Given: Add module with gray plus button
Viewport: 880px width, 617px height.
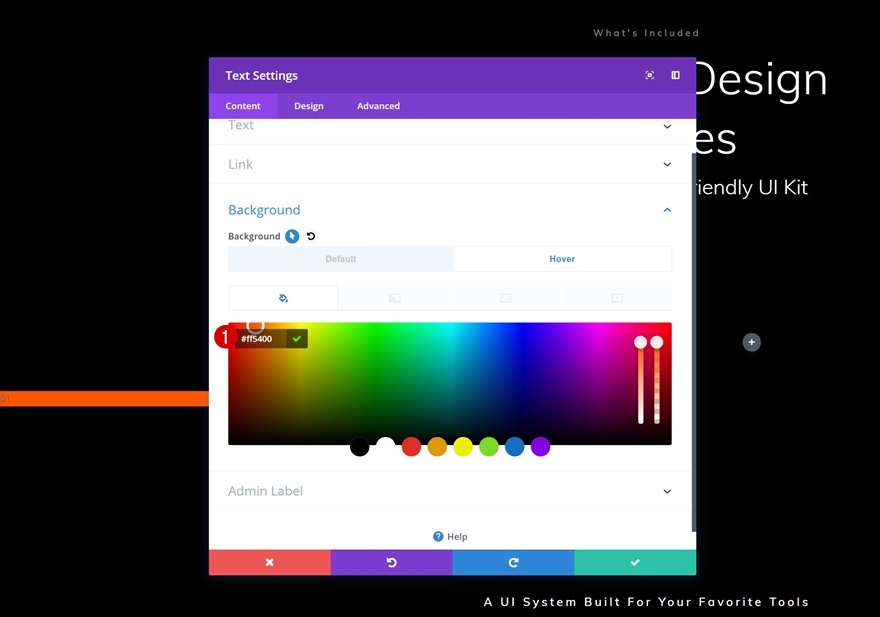Looking at the screenshot, I should tap(751, 342).
